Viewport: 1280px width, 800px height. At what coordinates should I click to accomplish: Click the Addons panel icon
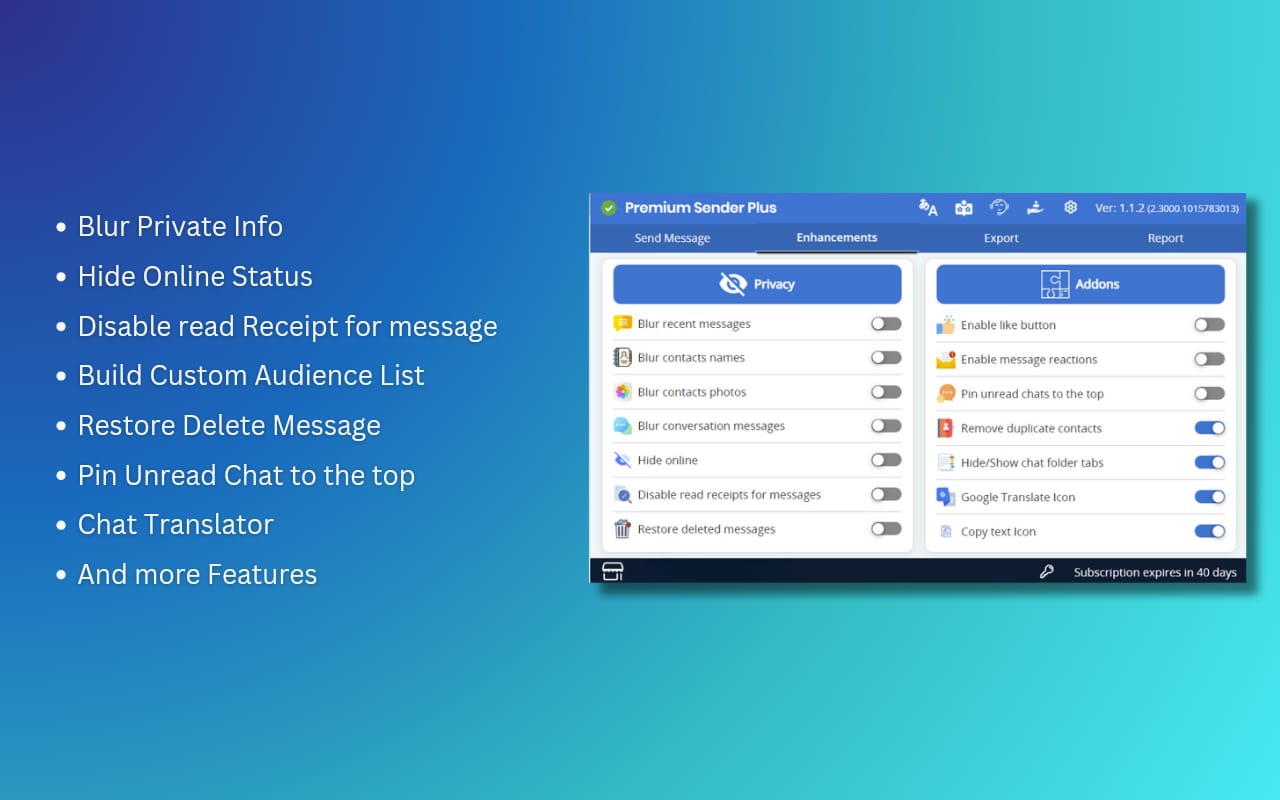(x=1055, y=283)
